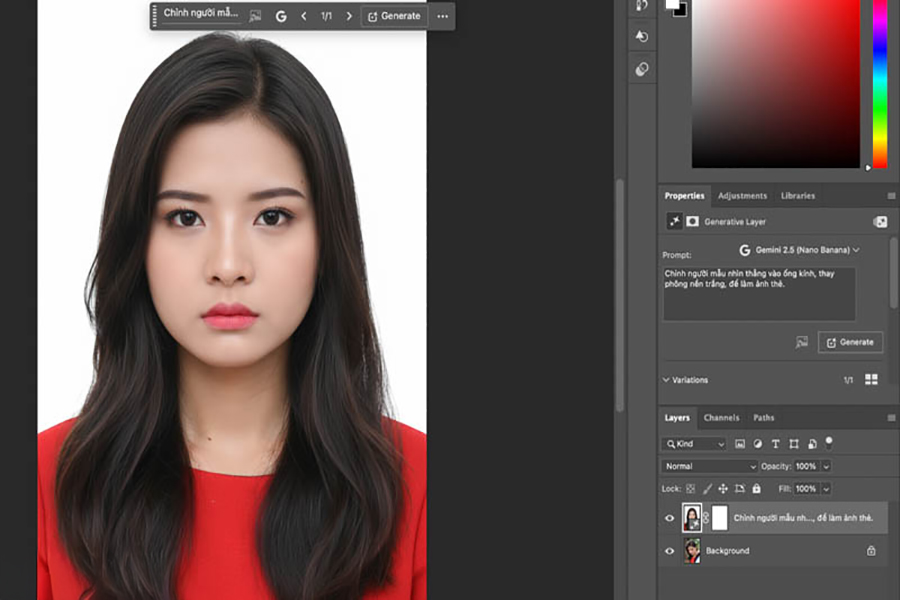
Task: Open more options in contextual taskbar
Action: [x=442, y=16]
